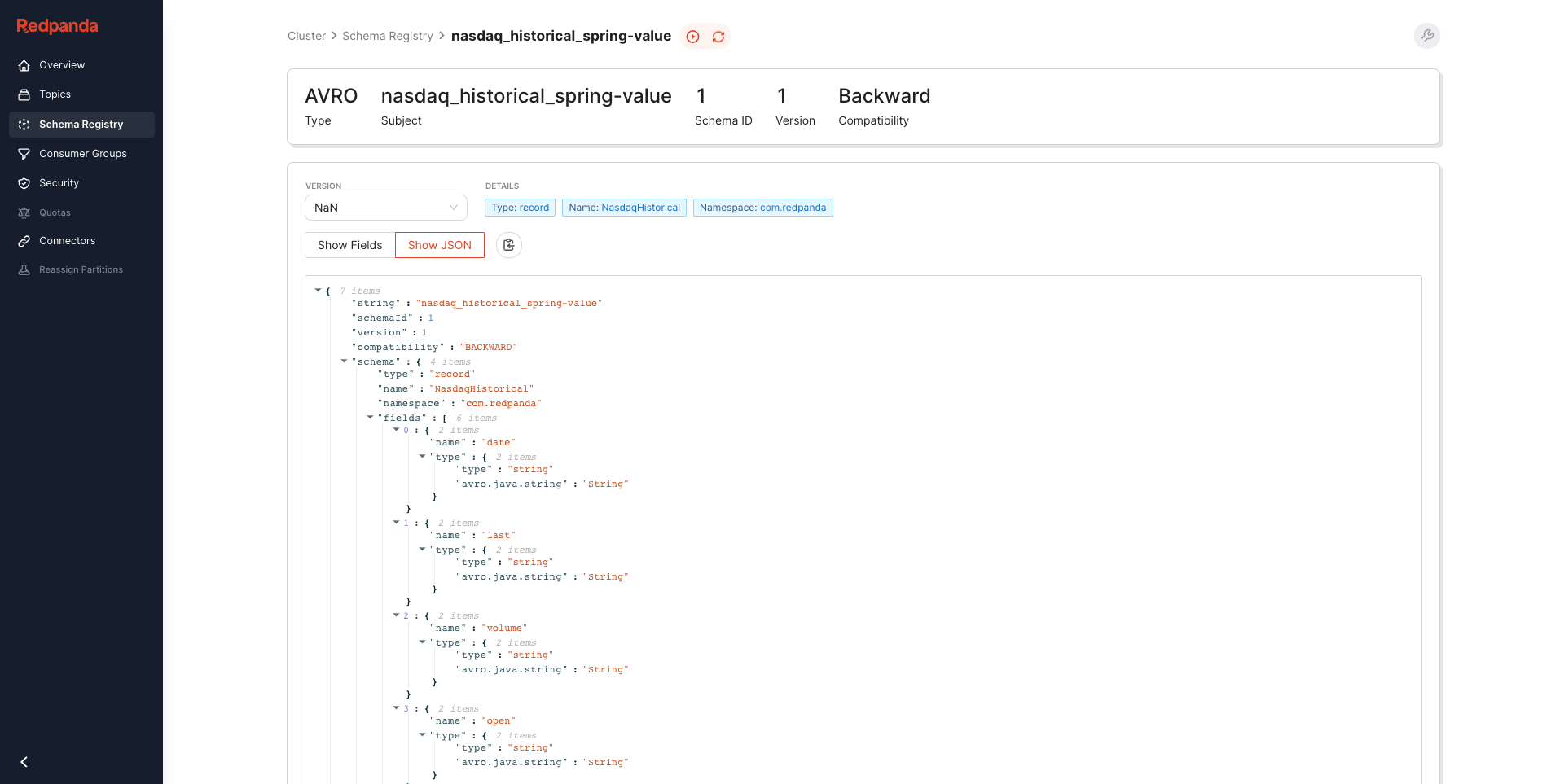Screen dimensions: 1564x784
Task: Switch to Show Fields view
Action: (x=350, y=245)
